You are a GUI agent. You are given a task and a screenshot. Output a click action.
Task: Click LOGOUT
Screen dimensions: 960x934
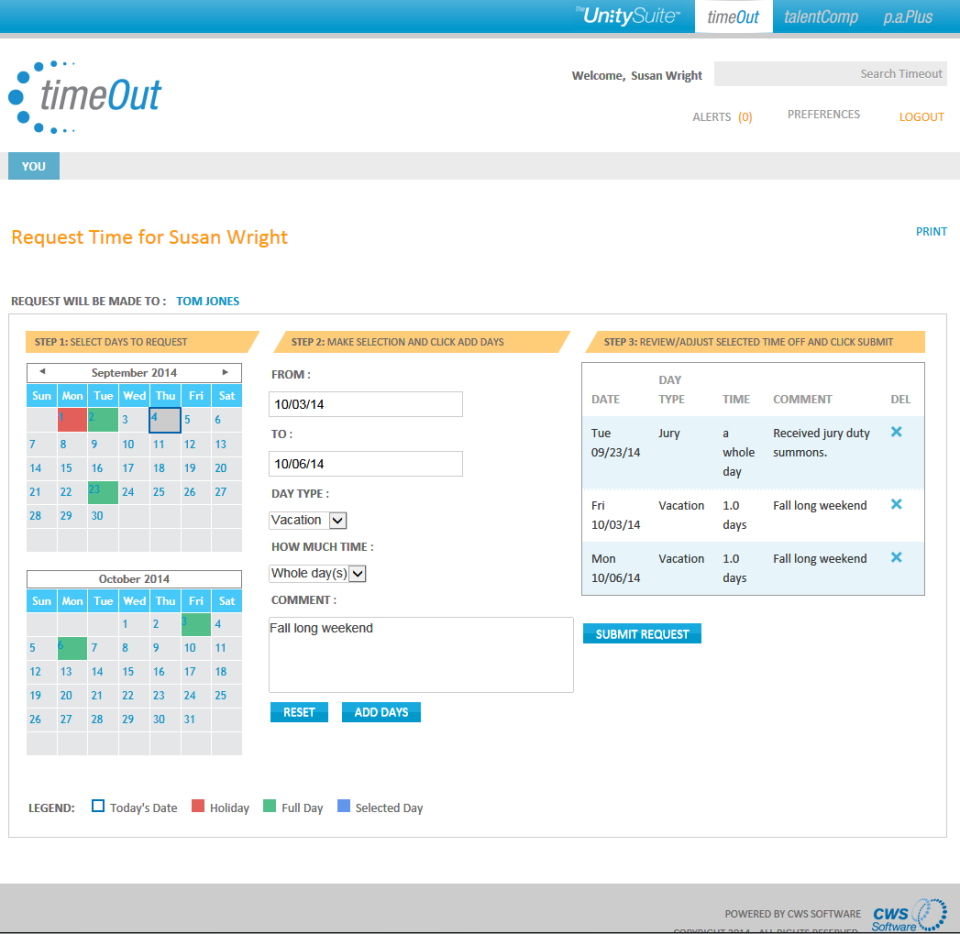click(x=920, y=117)
